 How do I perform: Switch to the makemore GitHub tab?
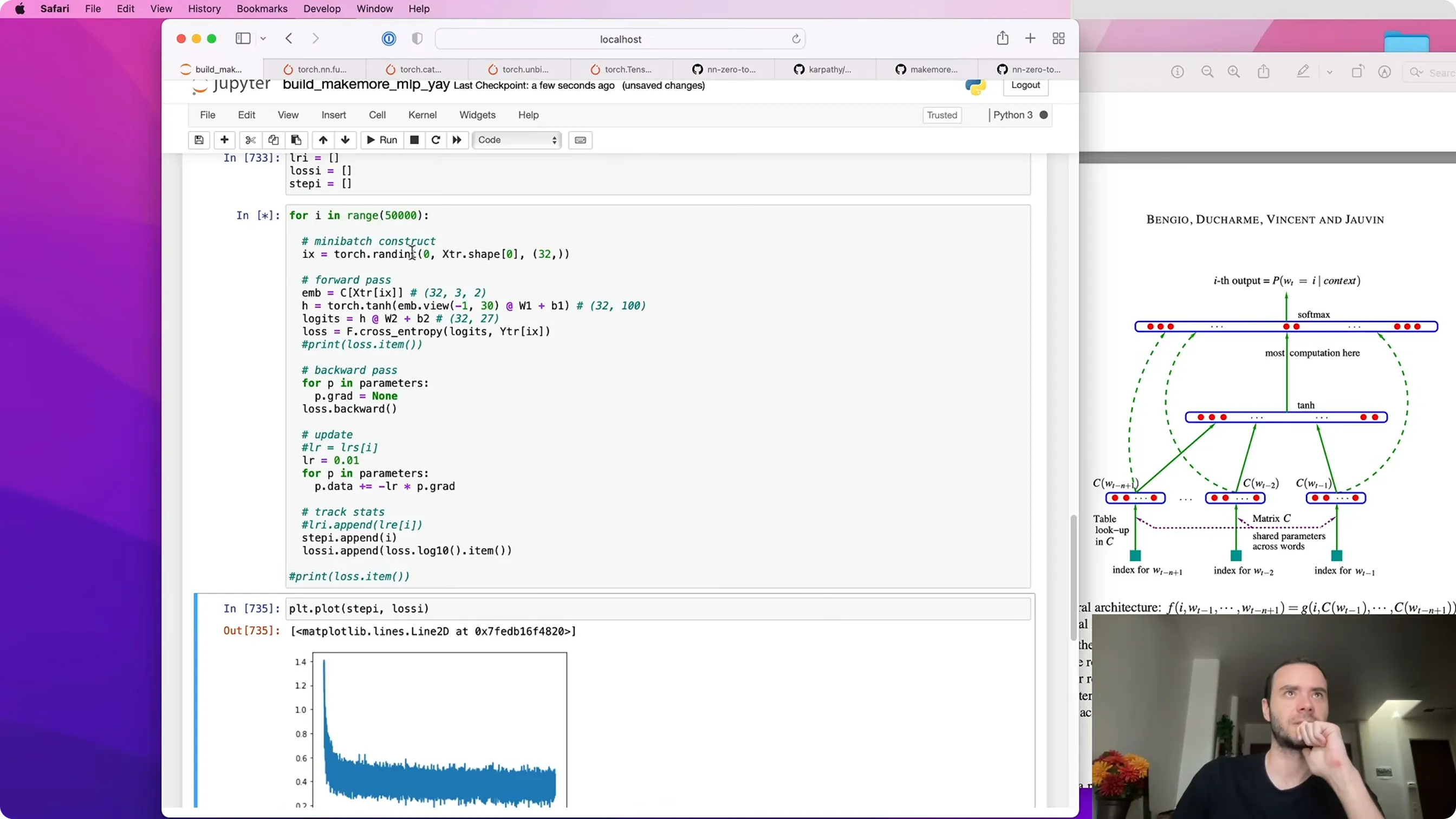(926, 69)
